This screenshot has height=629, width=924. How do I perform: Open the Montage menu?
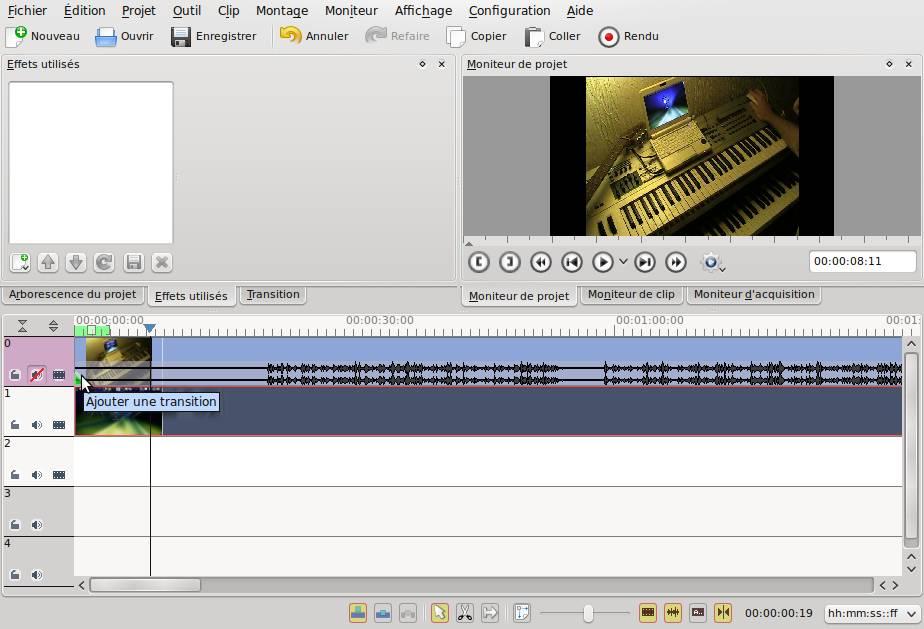[281, 10]
